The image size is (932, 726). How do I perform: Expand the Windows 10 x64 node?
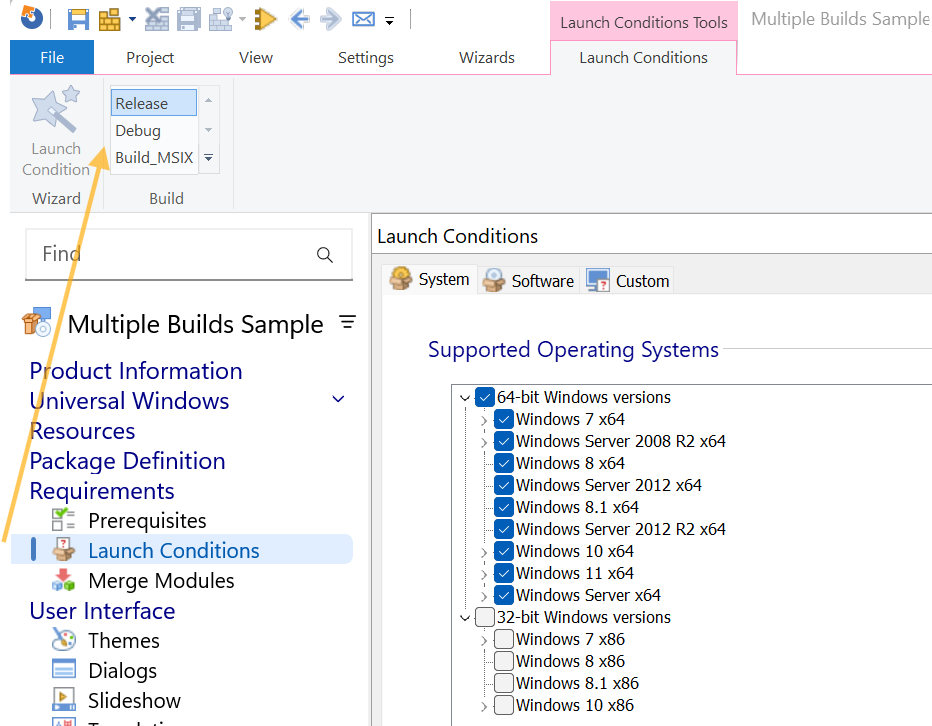484,552
